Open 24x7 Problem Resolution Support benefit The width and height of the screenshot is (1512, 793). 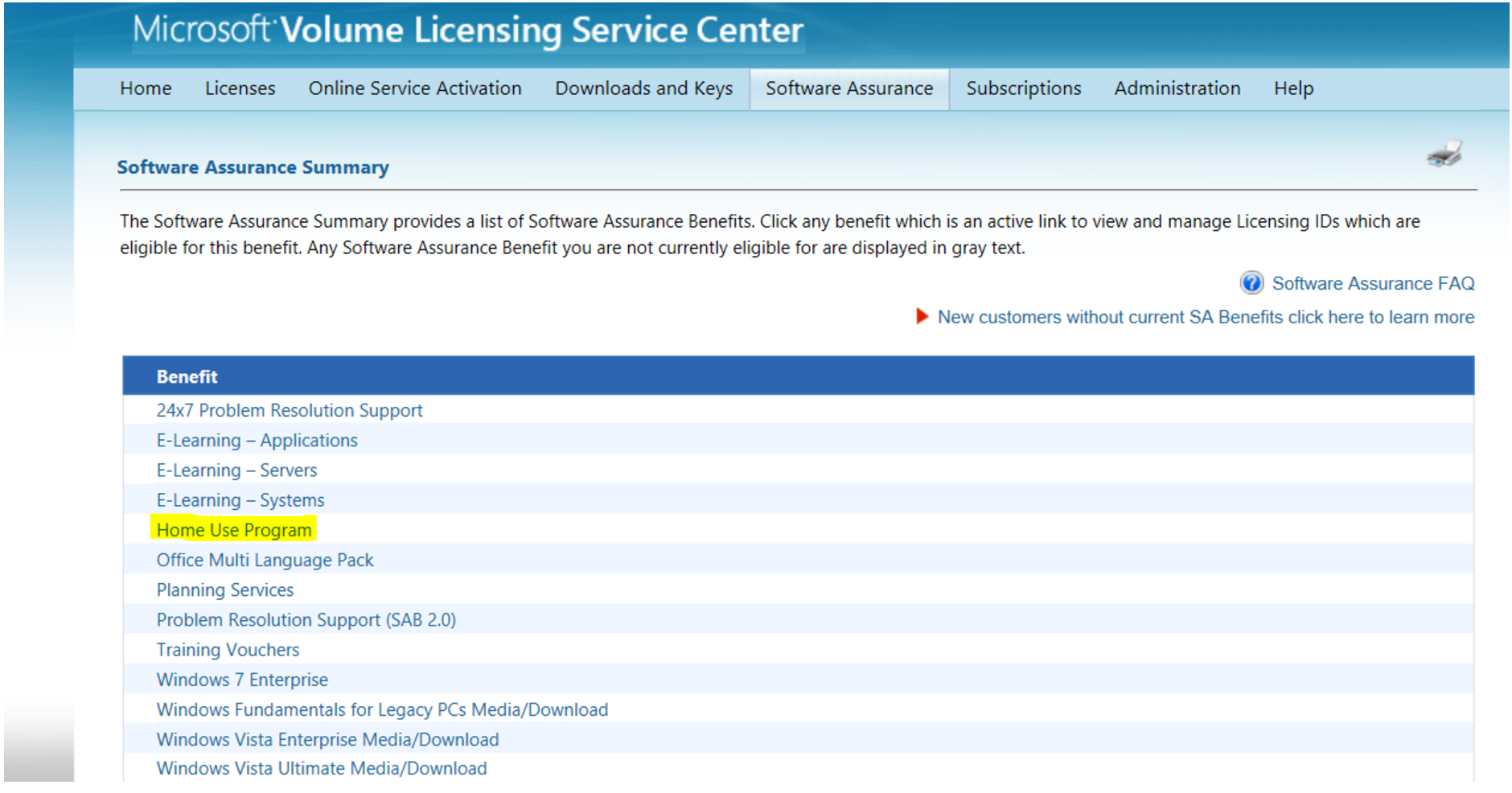click(x=290, y=411)
